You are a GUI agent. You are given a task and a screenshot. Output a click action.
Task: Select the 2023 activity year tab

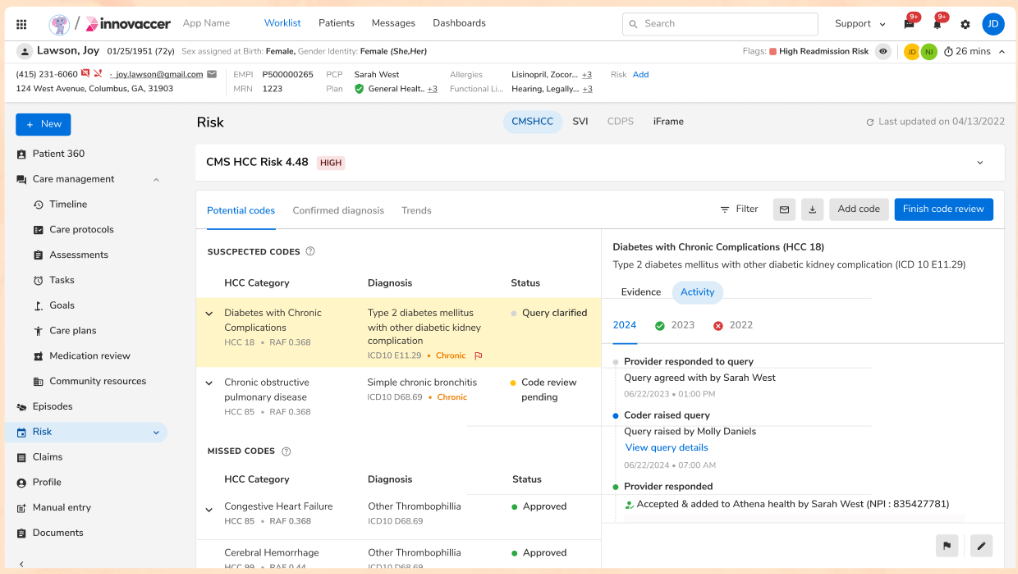click(675, 326)
